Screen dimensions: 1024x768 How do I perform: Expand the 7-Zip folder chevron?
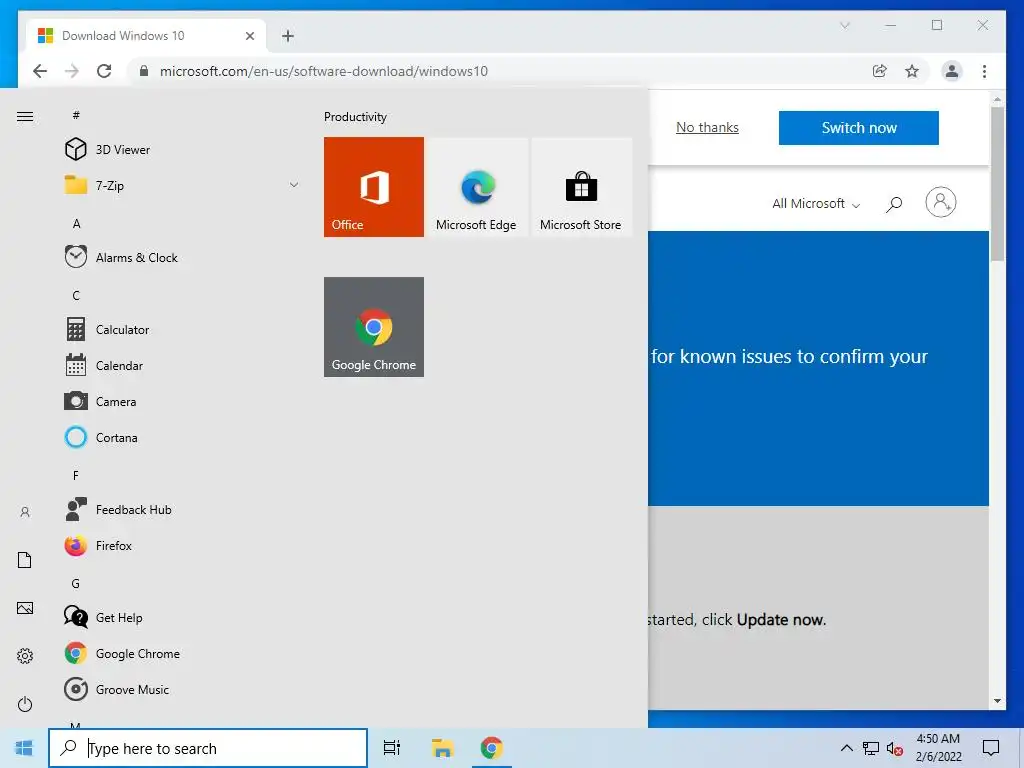click(294, 185)
